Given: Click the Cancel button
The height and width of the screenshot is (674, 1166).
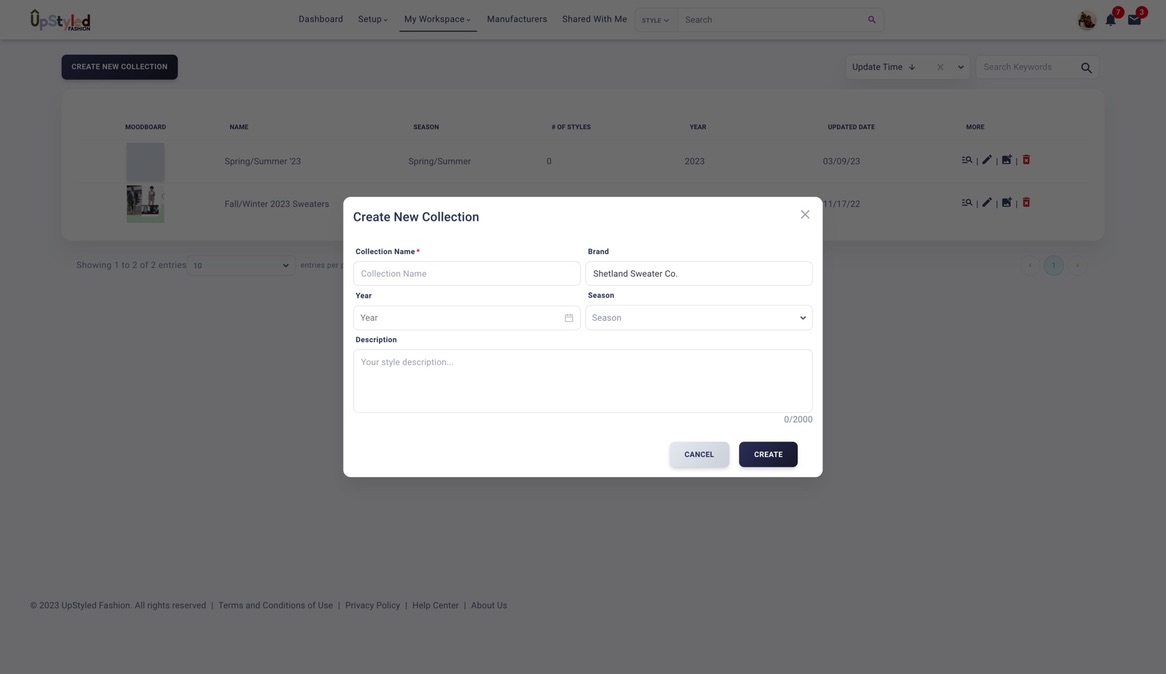Looking at the screenshot, I should coord(699,455).
